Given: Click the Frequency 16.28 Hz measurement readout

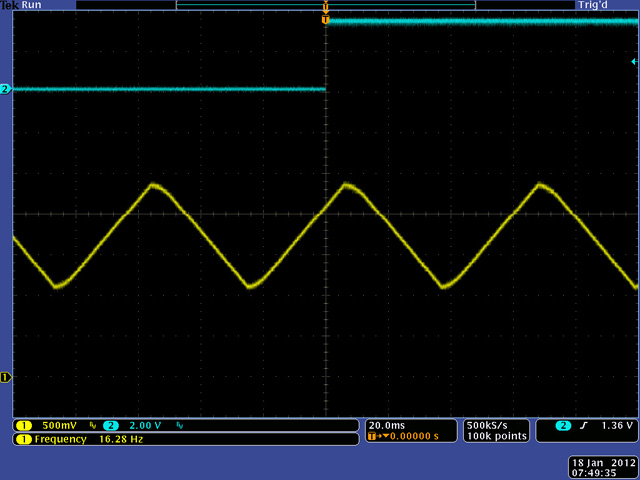Looking at the screenshot, I should [x=75, y=439].
